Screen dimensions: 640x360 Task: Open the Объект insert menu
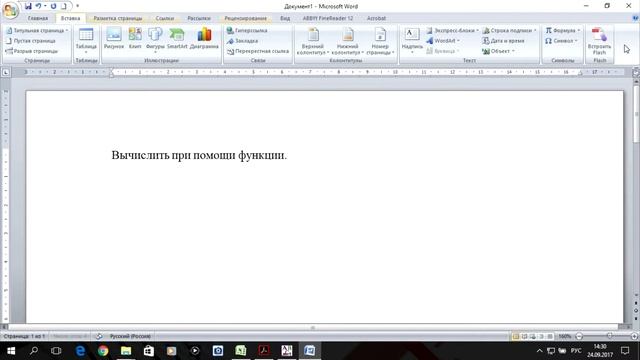[498, 51]
